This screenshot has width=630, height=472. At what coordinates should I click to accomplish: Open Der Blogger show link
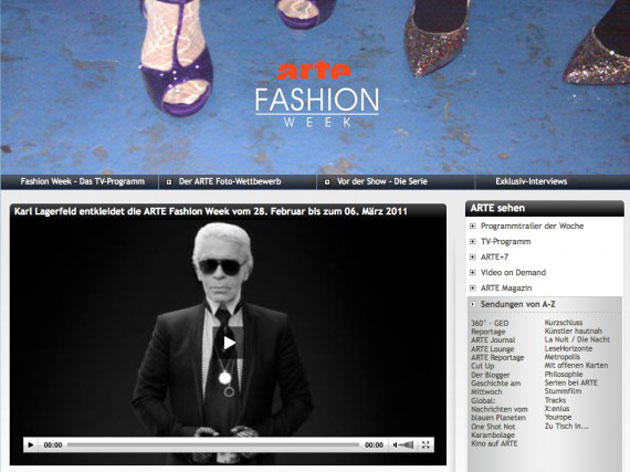tap(490, 375)
